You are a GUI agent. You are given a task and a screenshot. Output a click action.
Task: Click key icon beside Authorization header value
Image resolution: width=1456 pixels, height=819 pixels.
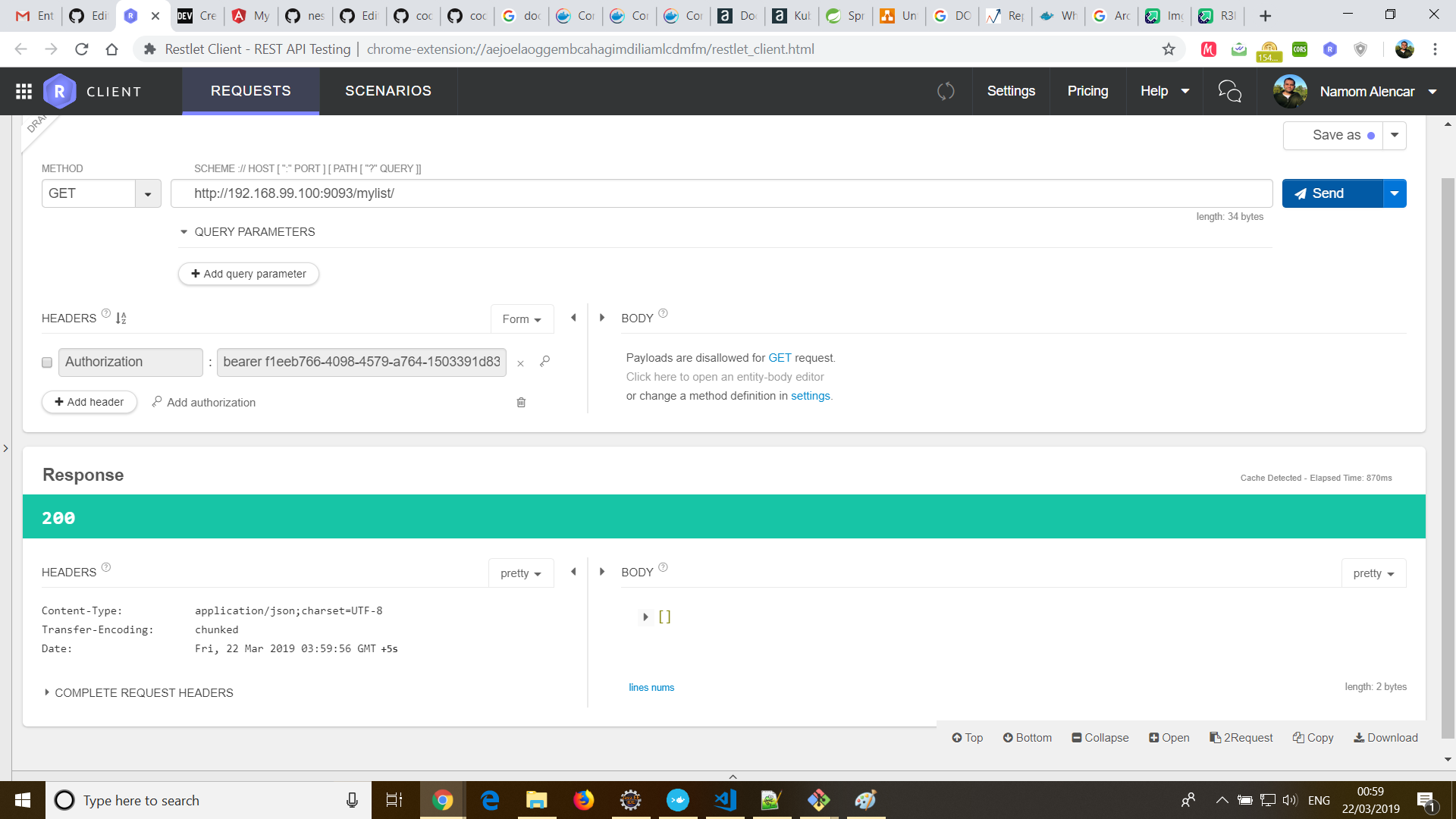point(544,362)
